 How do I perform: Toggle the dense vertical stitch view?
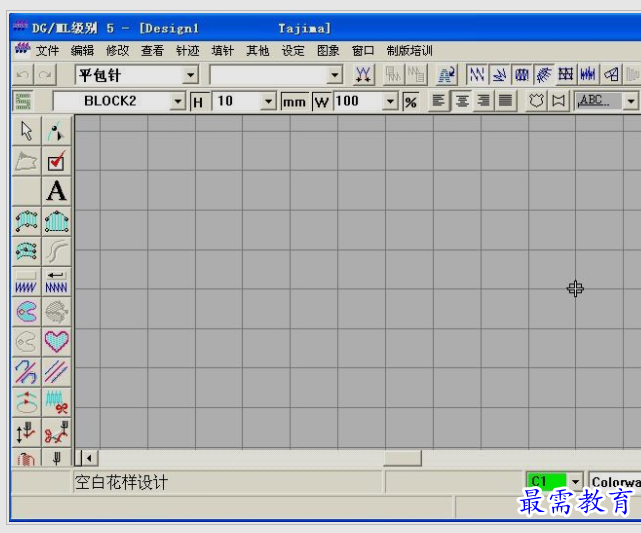[x=588, y=75]
